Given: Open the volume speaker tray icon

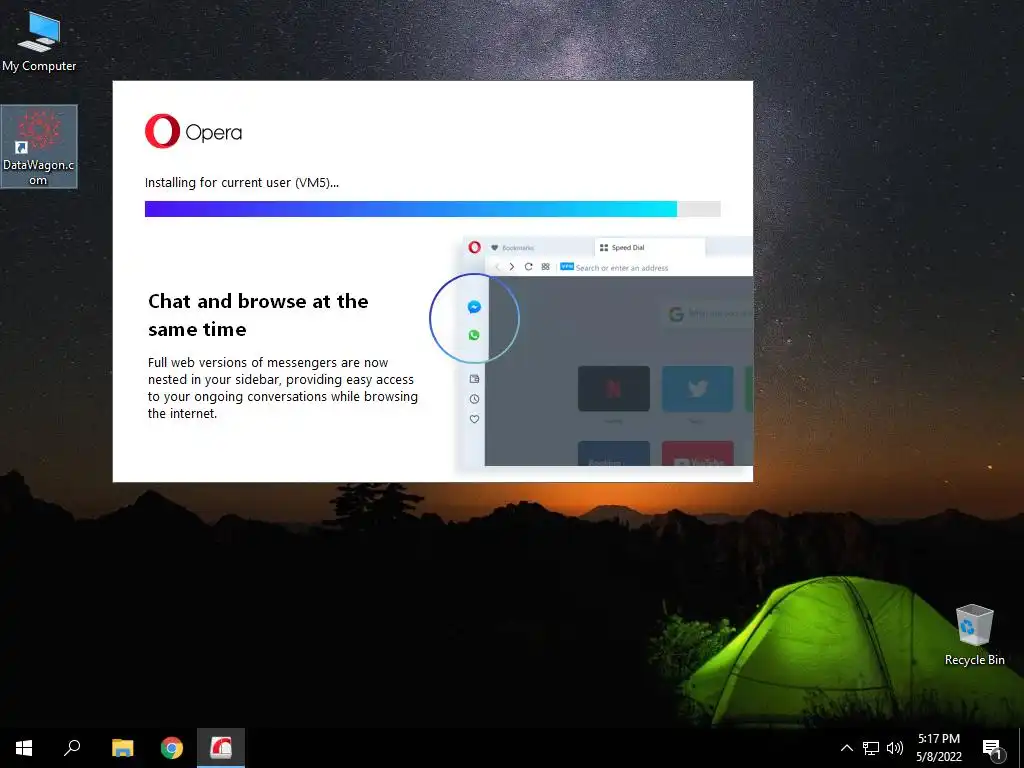Looking at the screenshot, I should [x=895, y=748].
